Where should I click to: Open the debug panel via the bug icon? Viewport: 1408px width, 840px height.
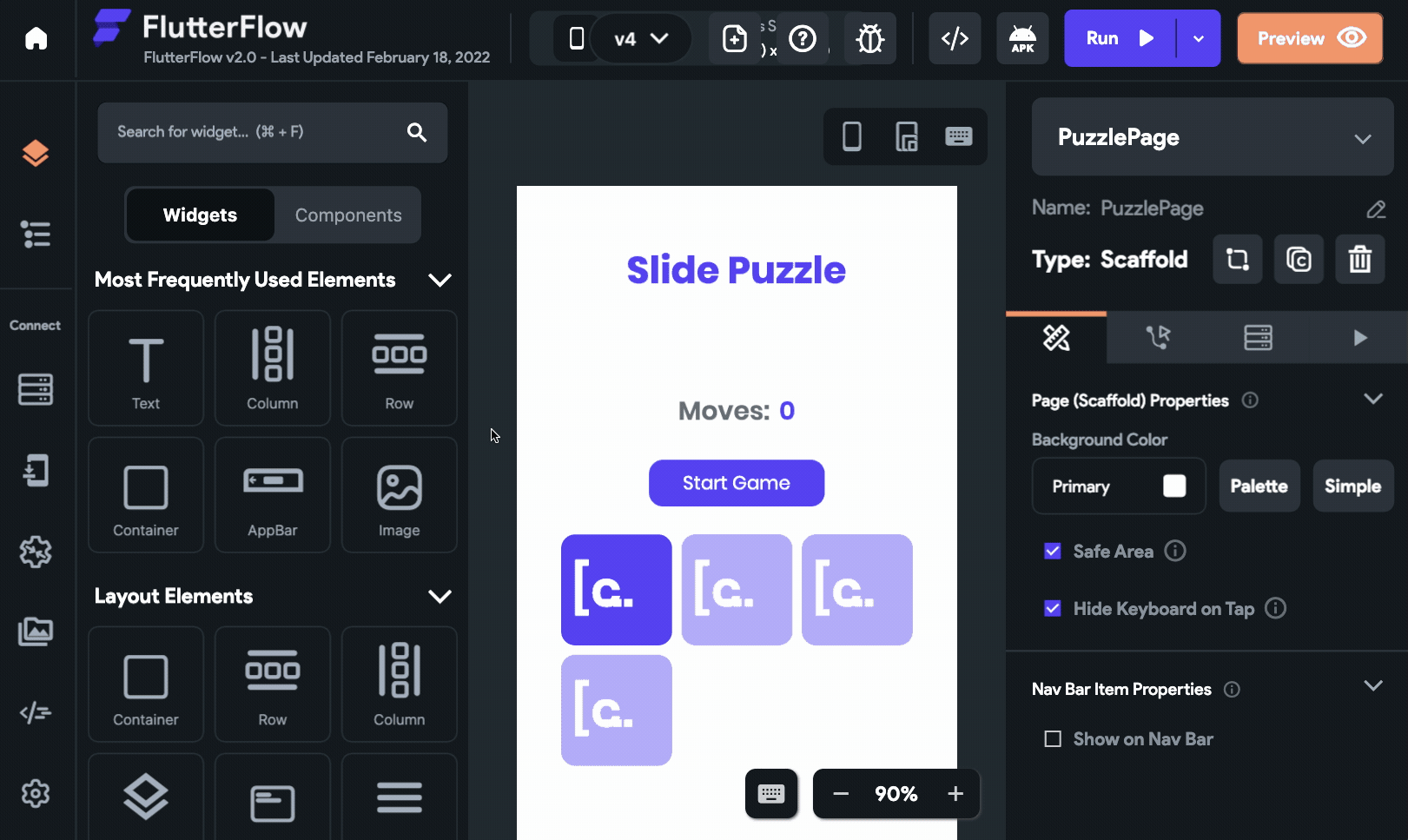[x=869, y=38]
